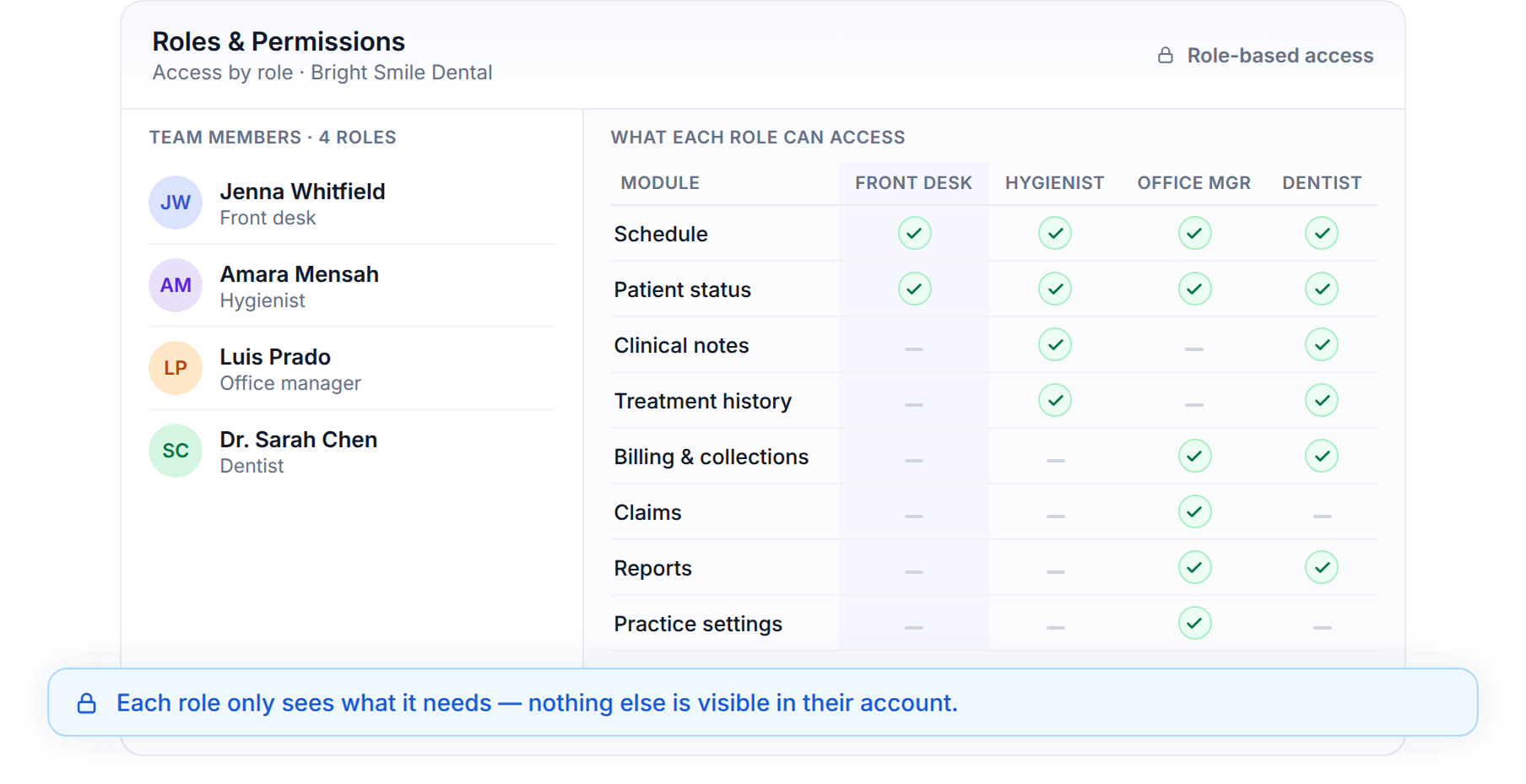Click the lock icon beside Role-based access
The height and width of the screenshot is (784, 1526).
[1166, 56]
